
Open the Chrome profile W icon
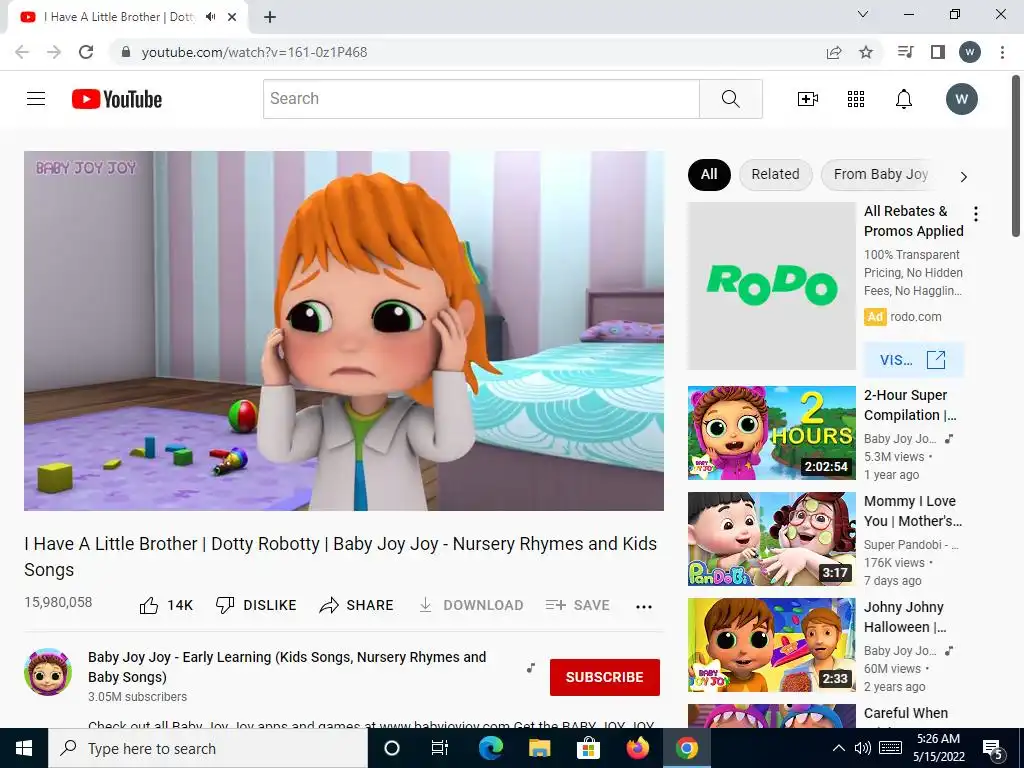coord(970,52)
